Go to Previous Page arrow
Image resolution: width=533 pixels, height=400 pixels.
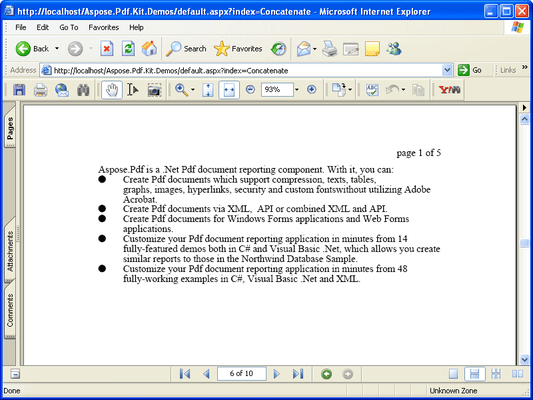206,374
